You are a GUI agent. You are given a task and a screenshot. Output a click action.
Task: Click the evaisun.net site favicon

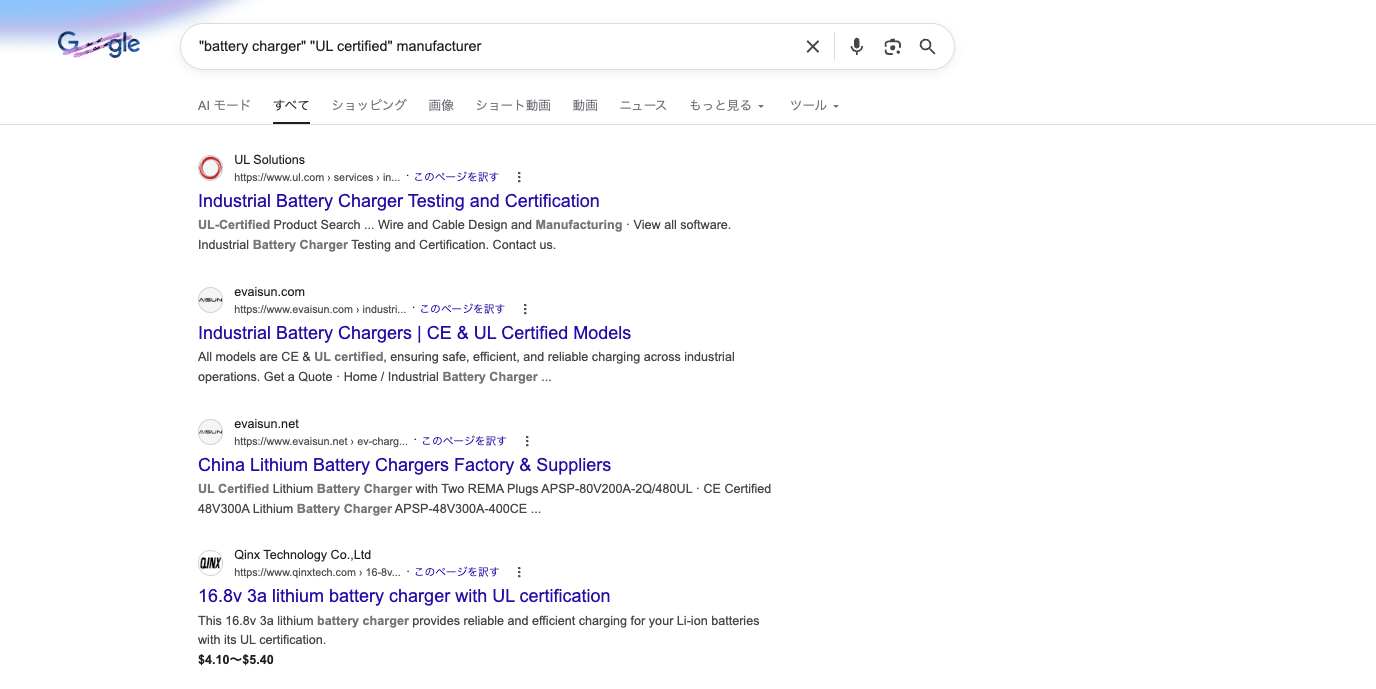(x=210, y=431)
